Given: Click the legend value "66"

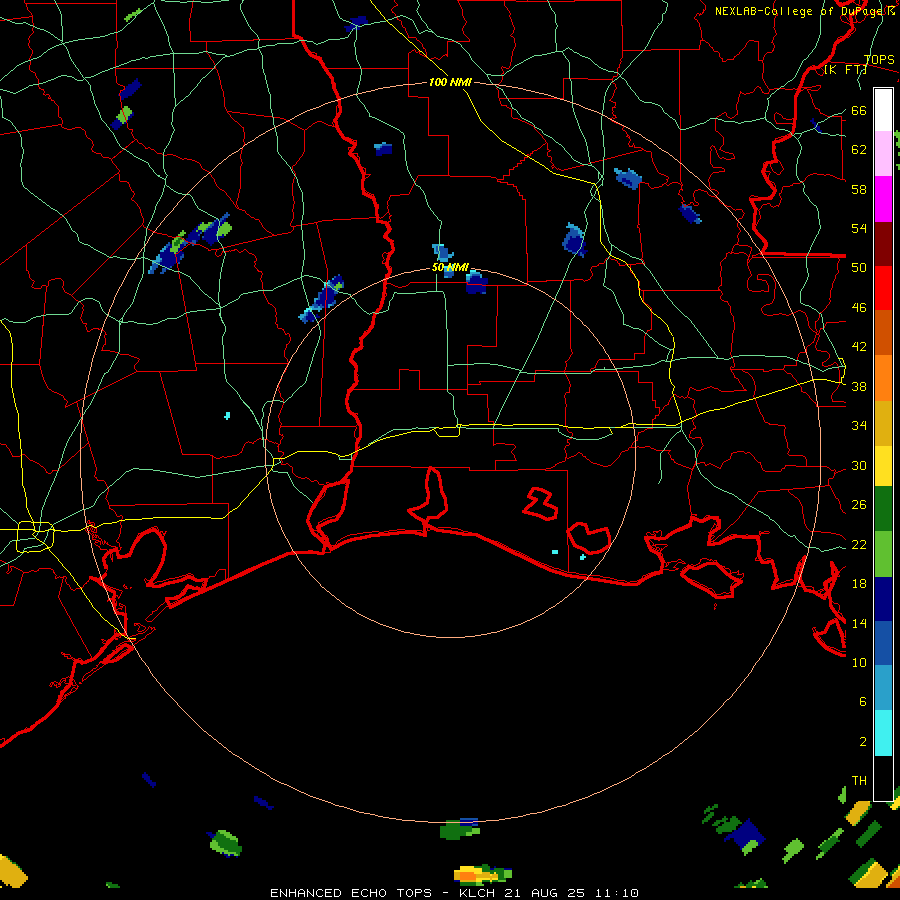Looking at the screenshot, I should point(859,110).
